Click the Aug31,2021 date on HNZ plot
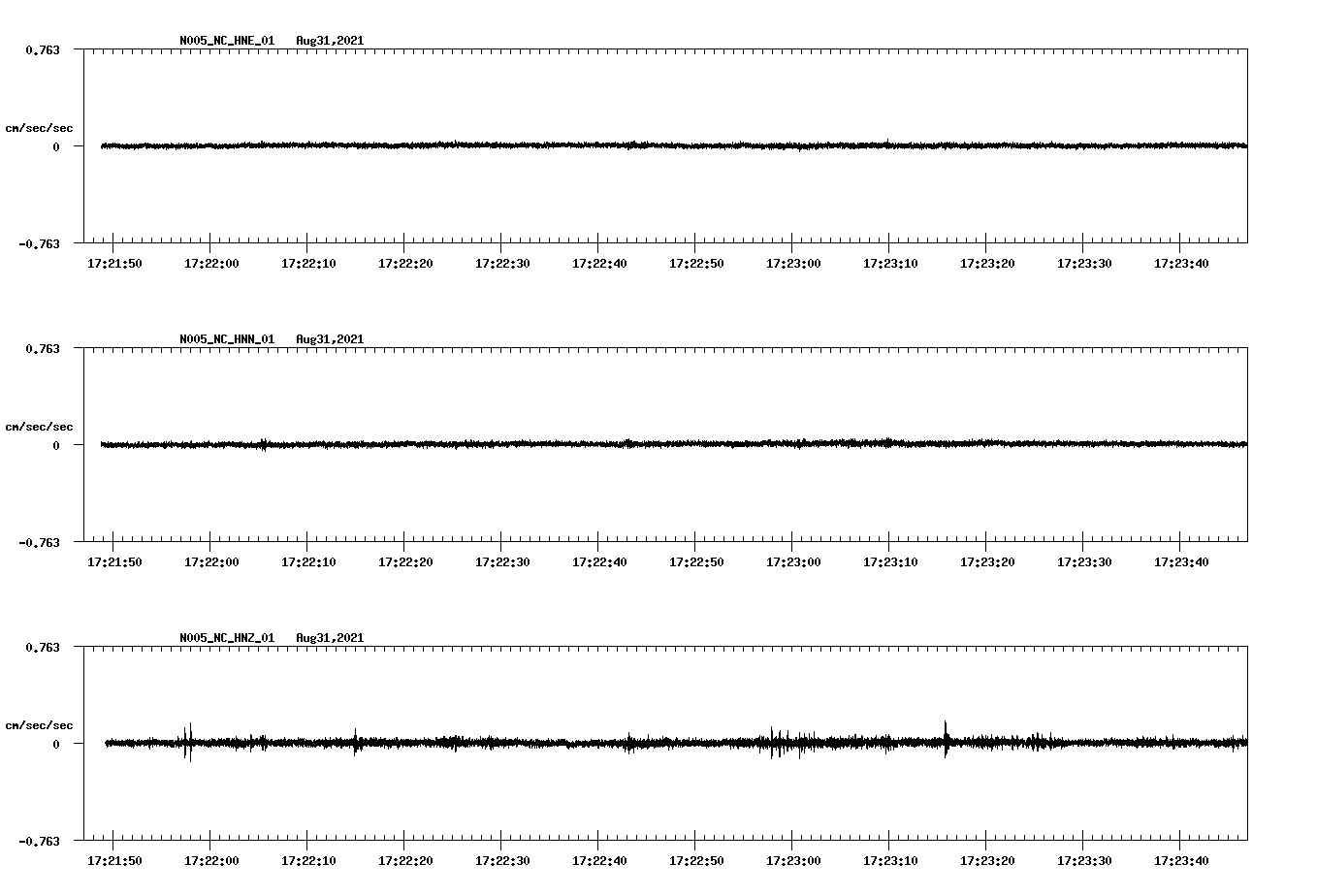This screenshot has width=1317, height=896. tap(330, 638)
